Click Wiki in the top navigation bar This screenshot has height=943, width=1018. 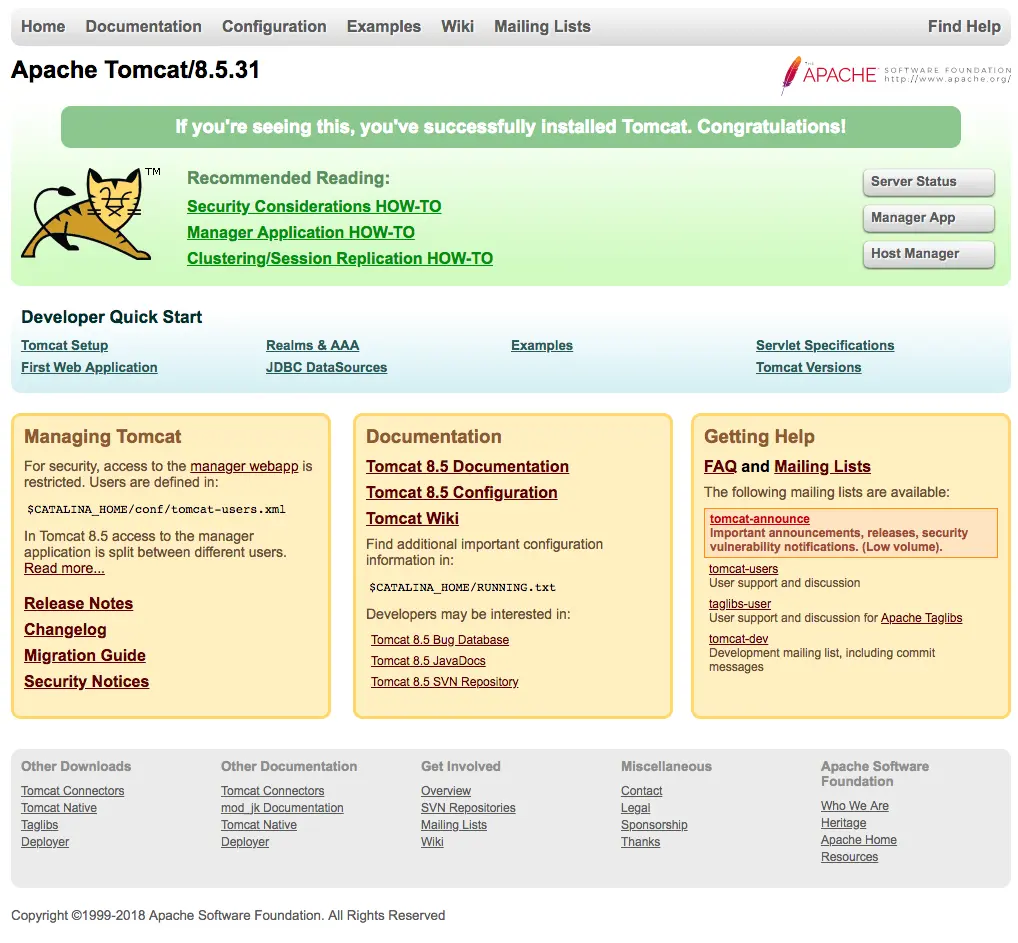click(x=458, y=27)
